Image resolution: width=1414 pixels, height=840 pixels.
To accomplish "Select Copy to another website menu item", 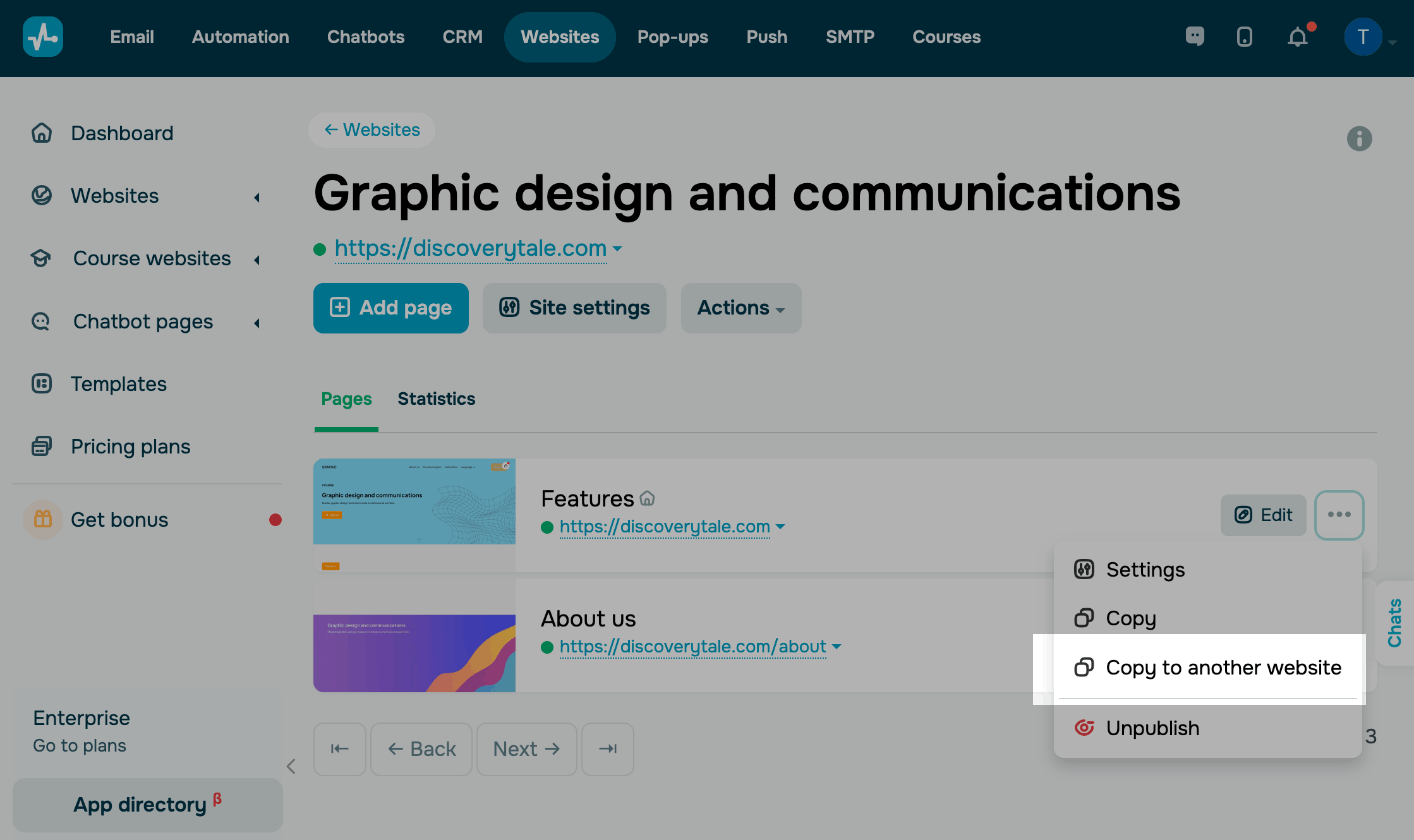I will 1223,668.
